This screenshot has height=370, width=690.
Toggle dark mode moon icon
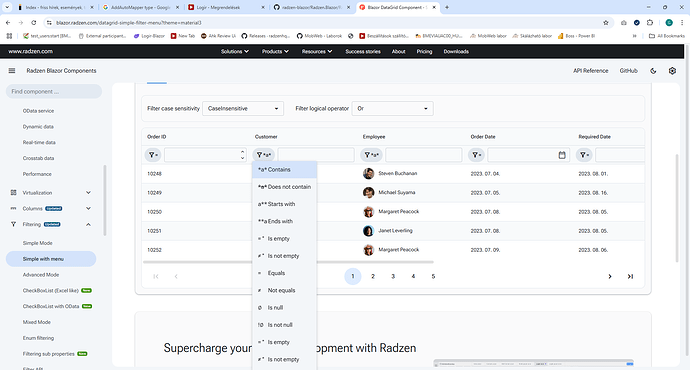click(653, 71)
